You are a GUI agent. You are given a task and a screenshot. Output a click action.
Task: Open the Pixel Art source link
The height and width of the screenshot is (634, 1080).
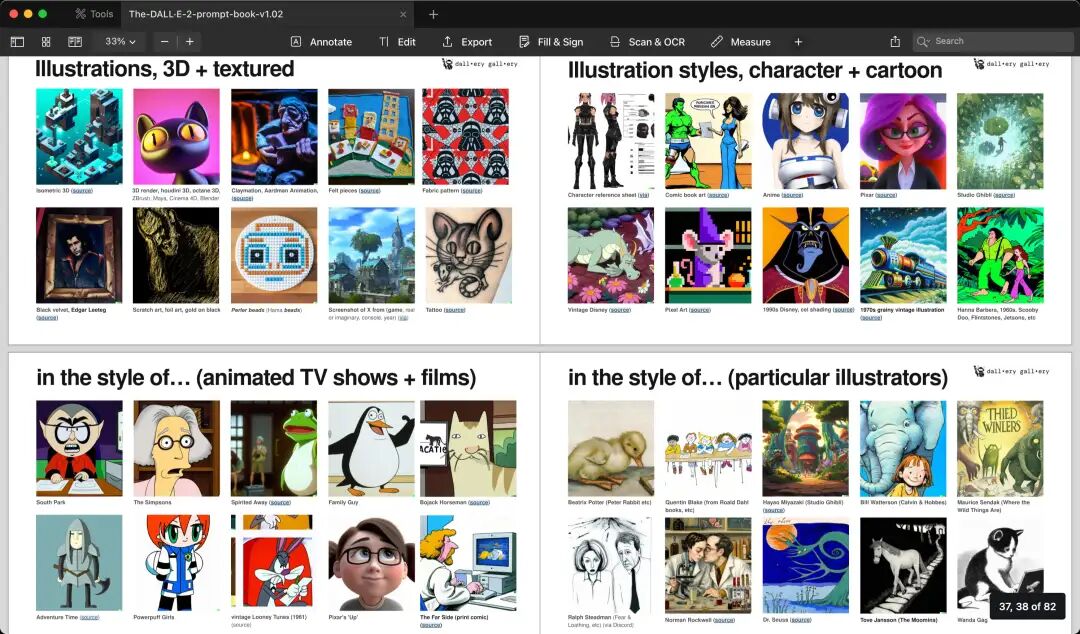click(700, 310)
